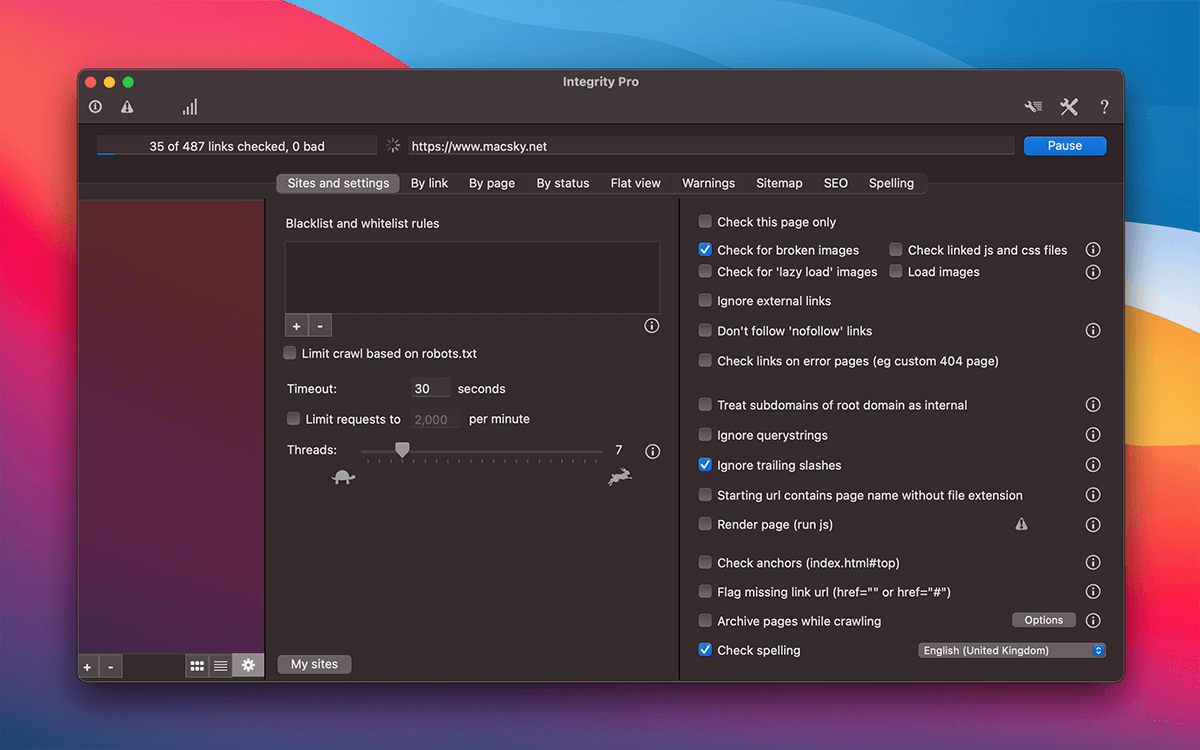Enable Render page (run js)
The image size is (1200, 750).
point(706,524)
